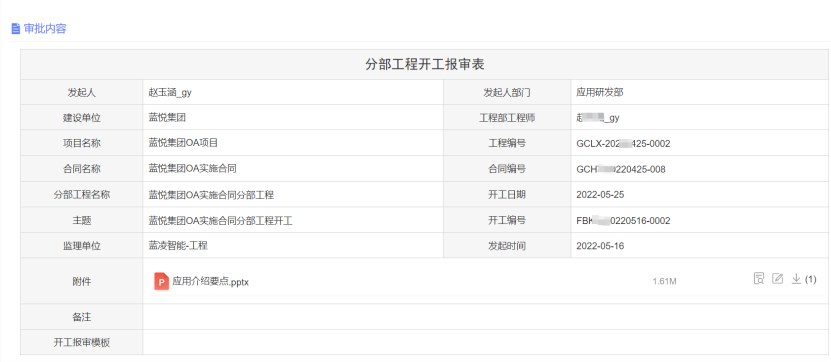Click the document icon beside 审批内容

16,29
